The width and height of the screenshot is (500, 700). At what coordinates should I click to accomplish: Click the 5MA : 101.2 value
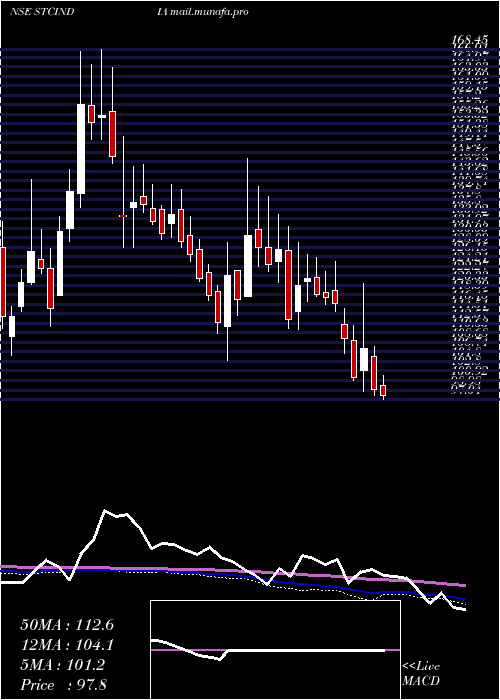point(62,665)
